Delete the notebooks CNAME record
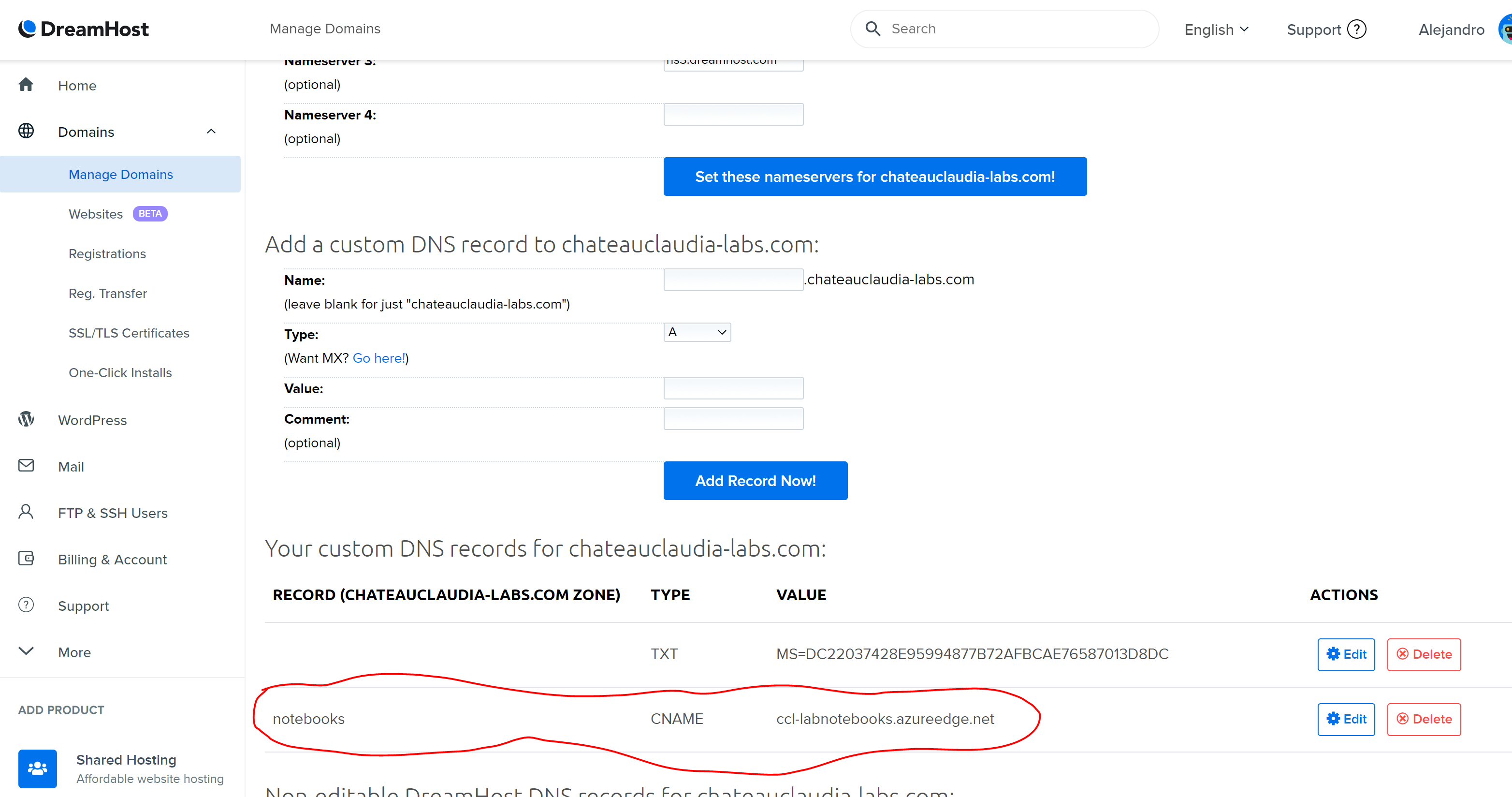This screenshot has width=1512, height=797. click(1424, 719)
